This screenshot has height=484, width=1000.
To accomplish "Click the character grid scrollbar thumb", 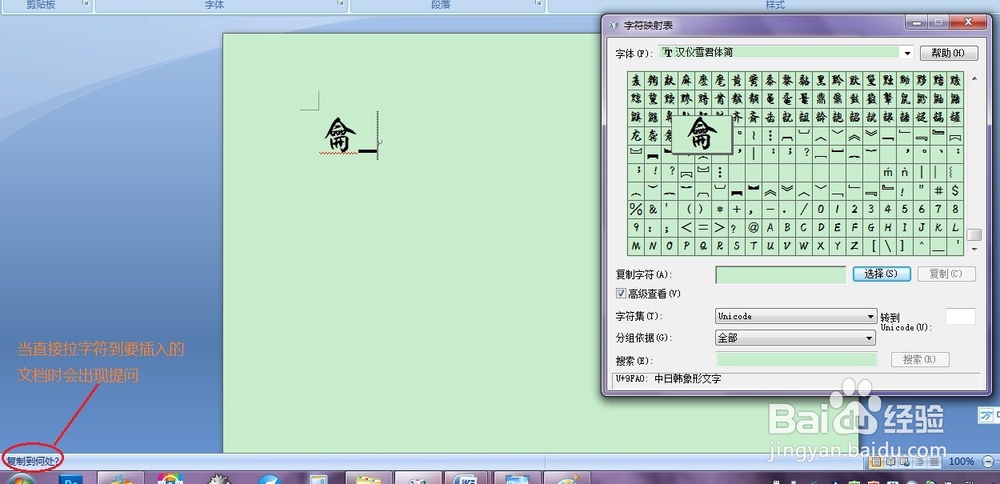I will [x=973, y=235].
